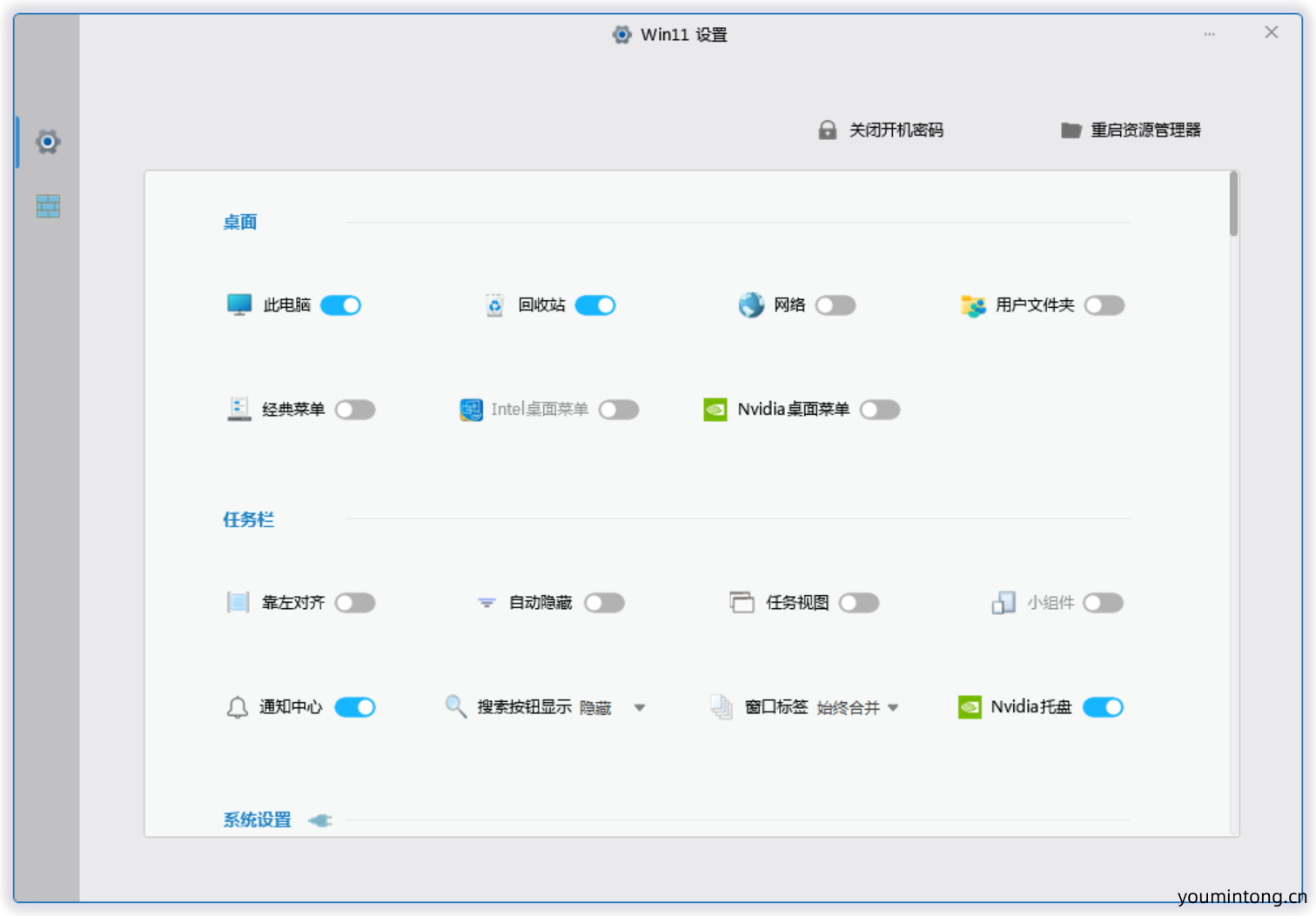Enable the 靠左对齐 taskbar toggle
The width and height of the screenshot is (1316, 916).
(355, 603)
